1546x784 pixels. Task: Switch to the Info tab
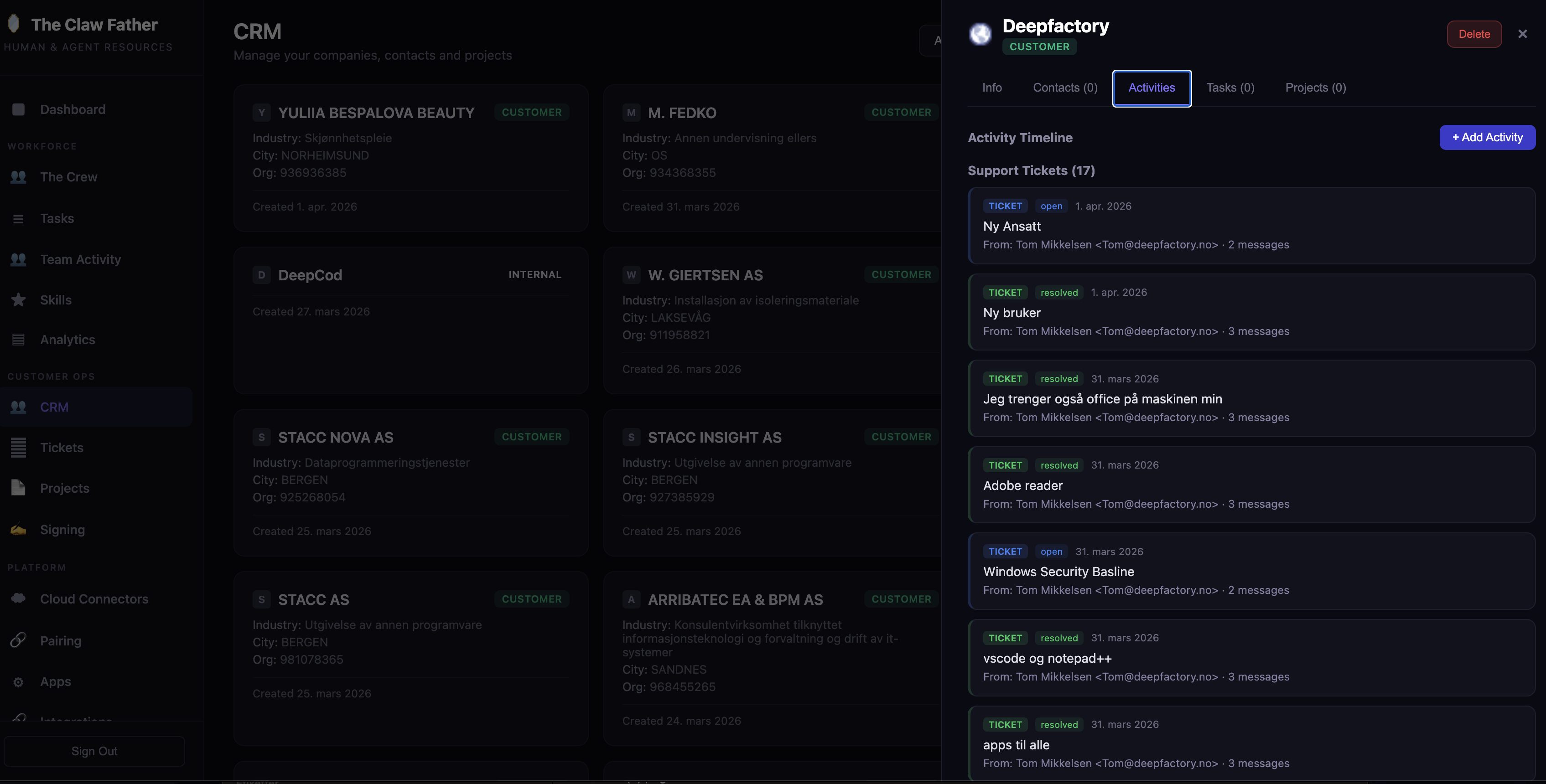[x=991, y=88]
